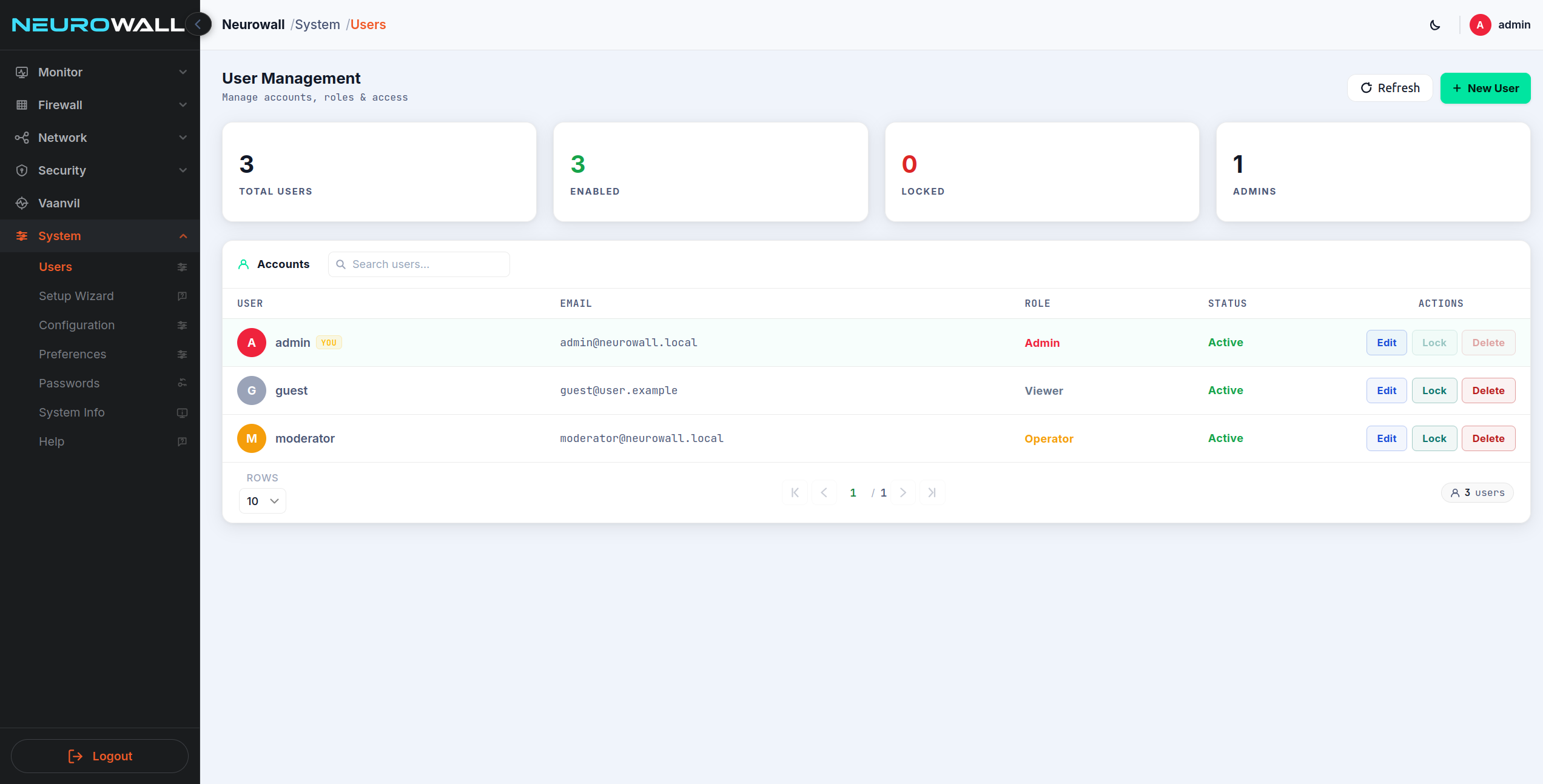Click the Network nodes icon
The image size is (1543, 784).
pos(22,138)
